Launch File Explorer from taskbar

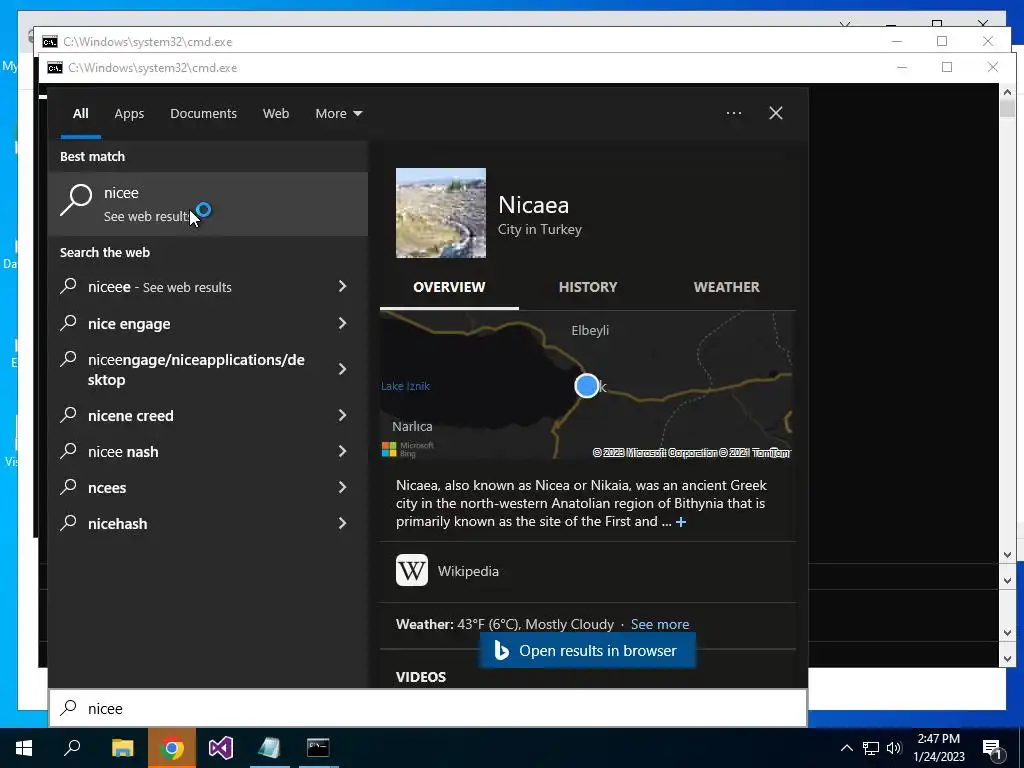pyautogui.click(x=122, y=748)
